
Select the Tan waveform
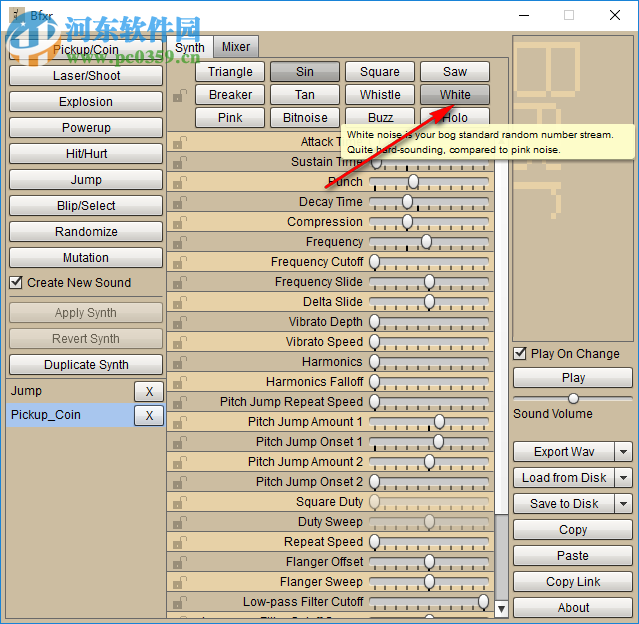pos(305,95)
